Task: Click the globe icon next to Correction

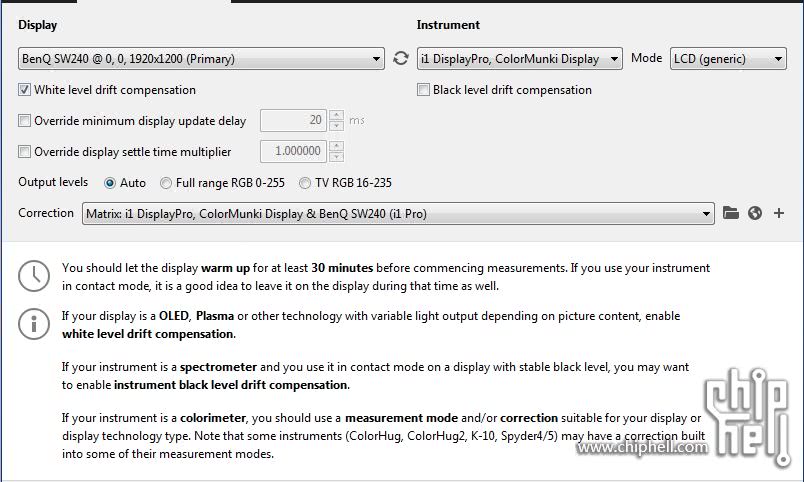Action: coord(755,213)
